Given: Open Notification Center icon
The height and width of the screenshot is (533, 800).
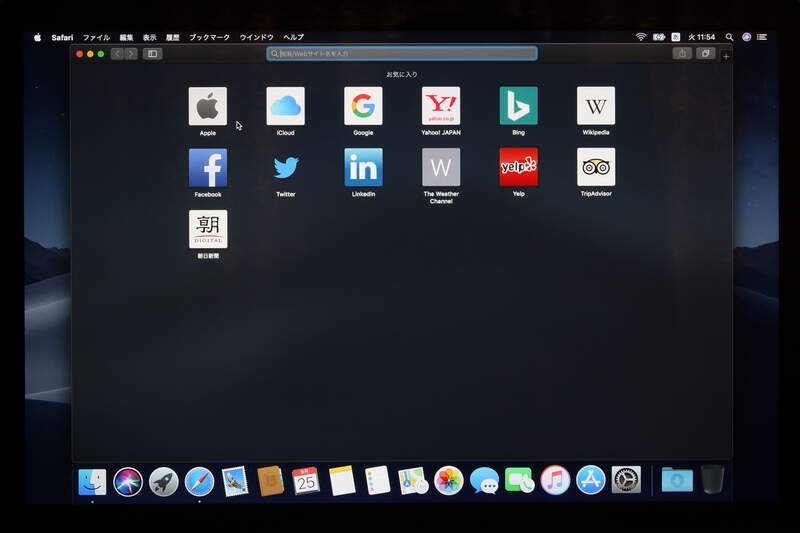Looking at the screenshot, I should point(762,37).
